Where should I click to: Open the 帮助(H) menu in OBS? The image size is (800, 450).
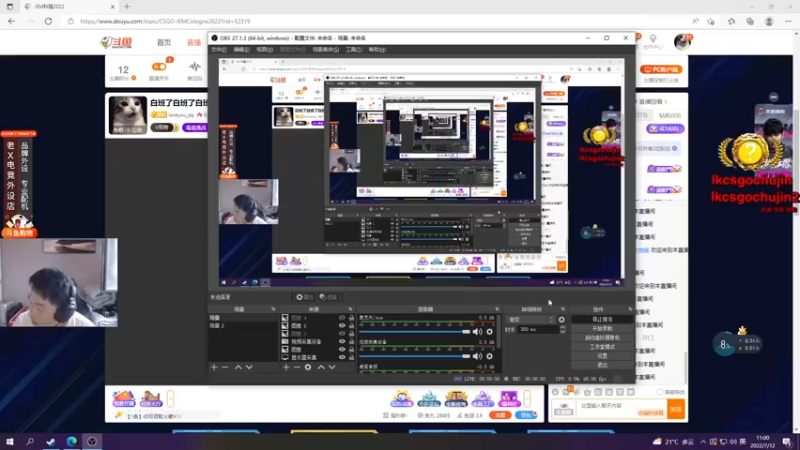tap(377, 49)
